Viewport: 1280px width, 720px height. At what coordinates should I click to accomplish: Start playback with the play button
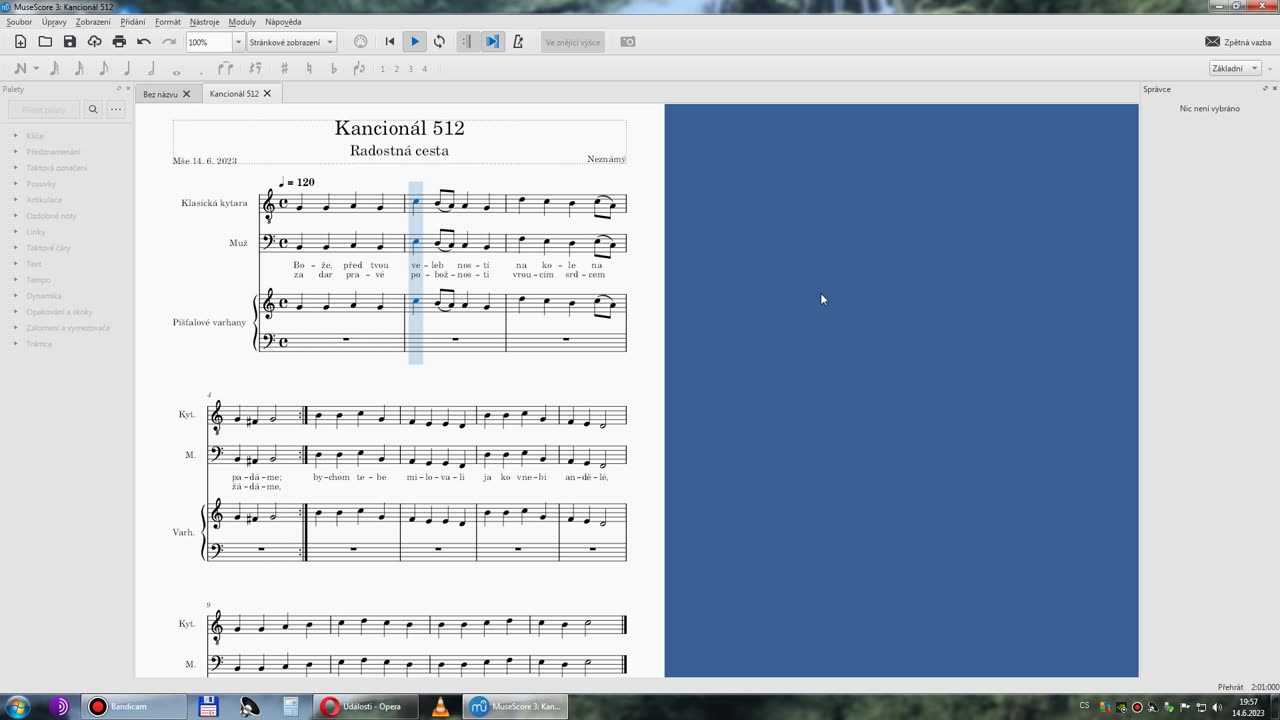click(415, 42)
